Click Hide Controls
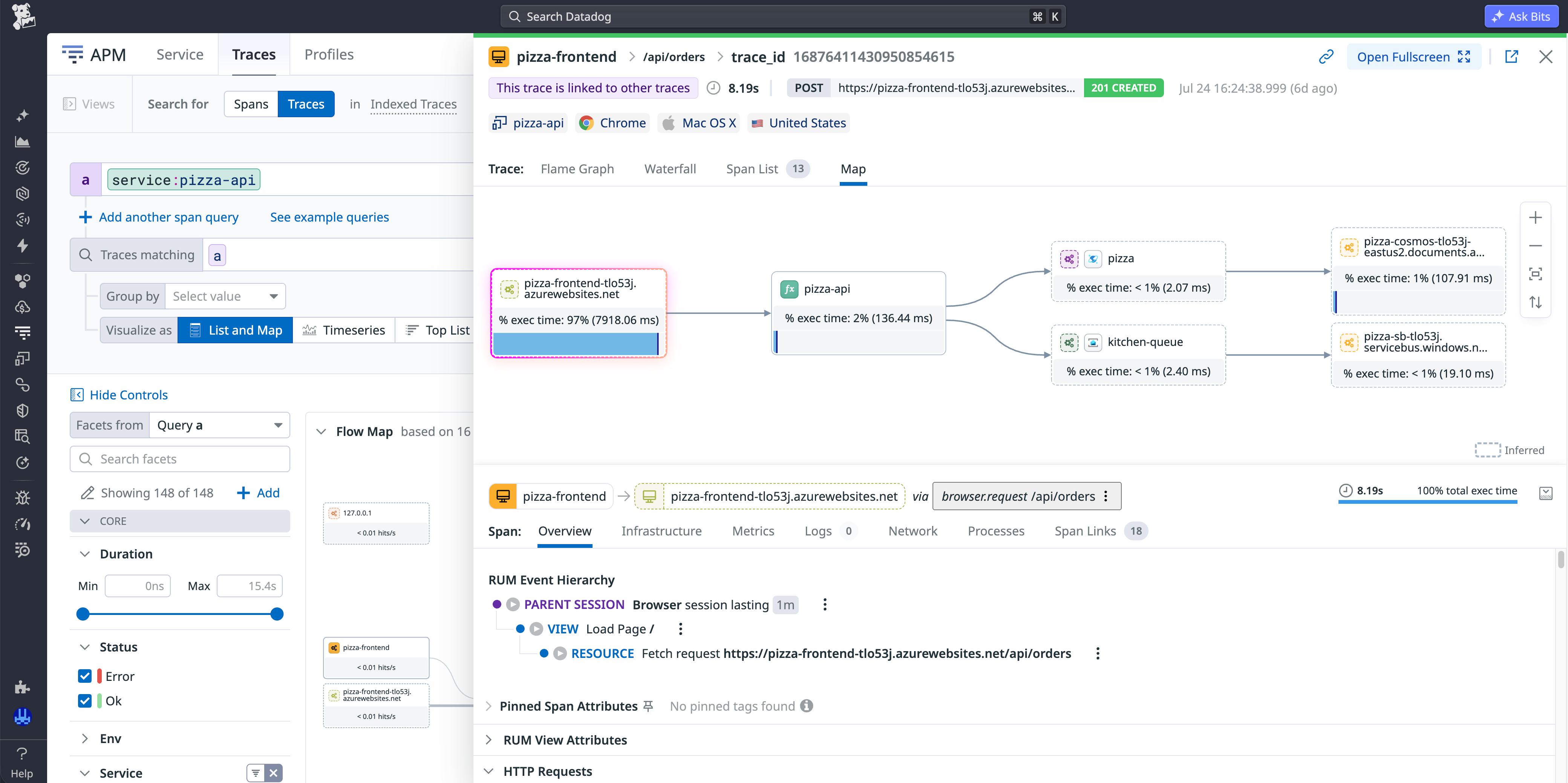Screen dimensions: 1568x783 pyautogui.click(x=119, y=395)
